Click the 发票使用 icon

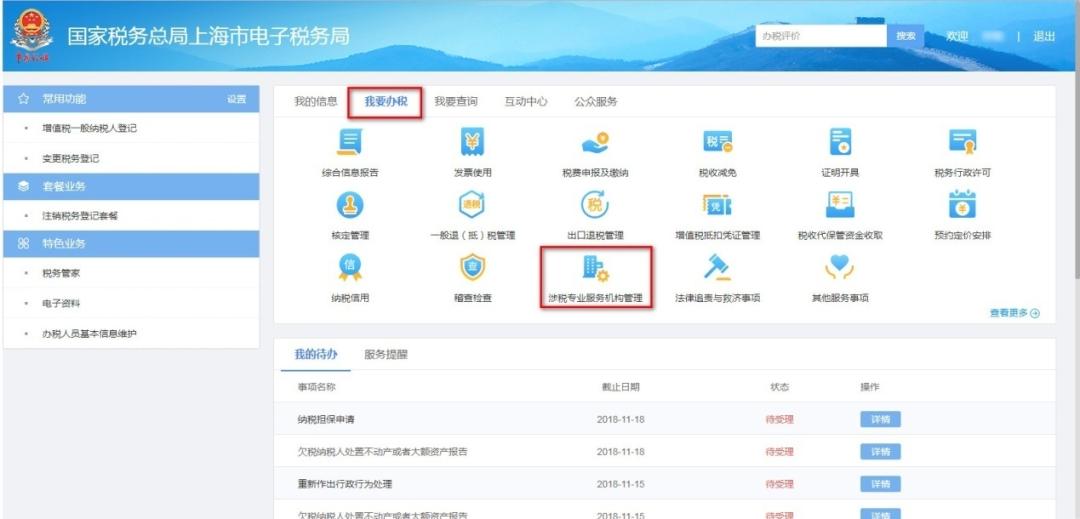pos(472,144)
